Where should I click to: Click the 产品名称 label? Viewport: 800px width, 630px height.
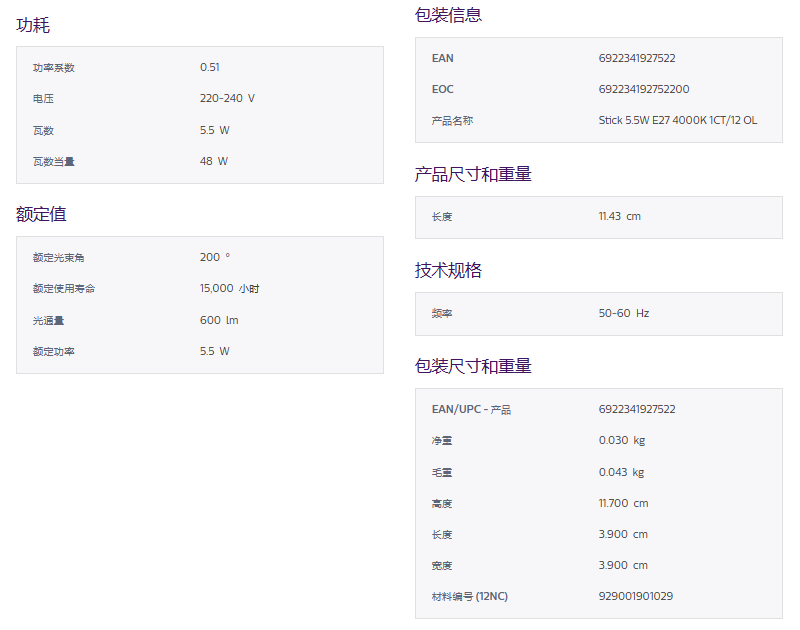[x=453, y=120]
